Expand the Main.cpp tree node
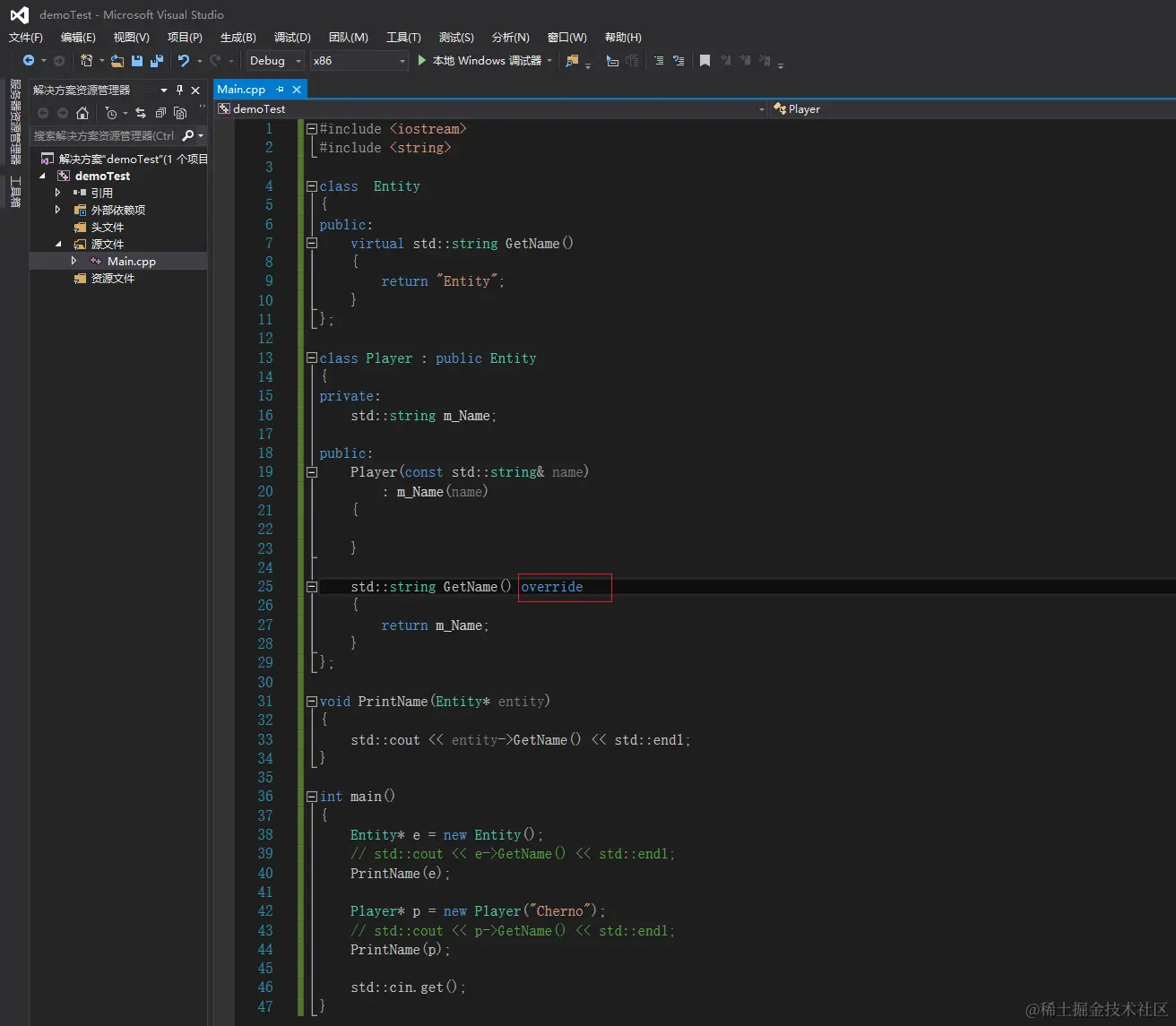The image size is (1176, 1026). [74, 261]
